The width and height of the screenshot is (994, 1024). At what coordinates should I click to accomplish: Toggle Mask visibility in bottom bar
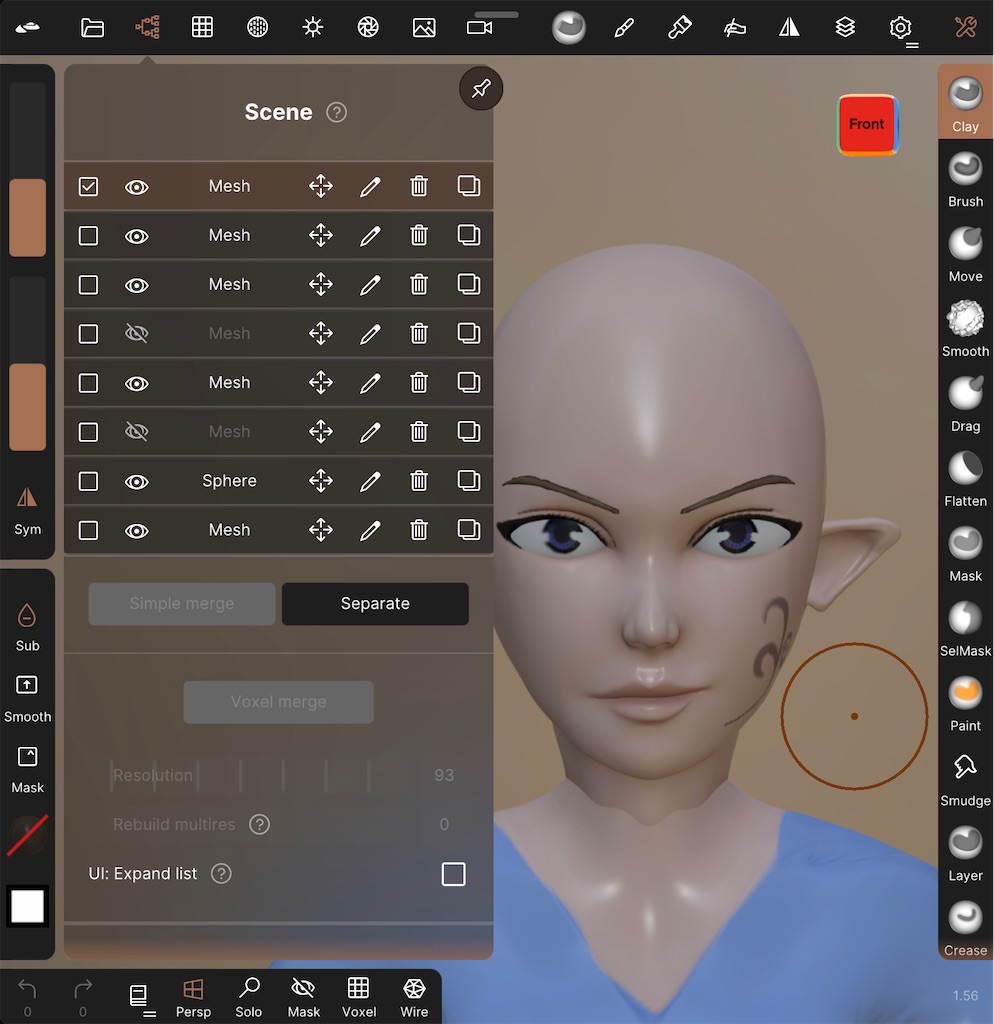pos(304,997)
